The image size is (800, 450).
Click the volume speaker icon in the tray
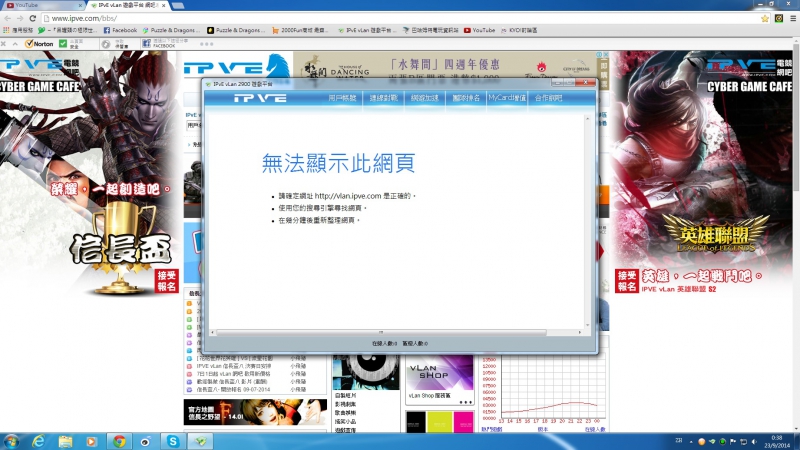pyautogui.click(x=754, y=442)
